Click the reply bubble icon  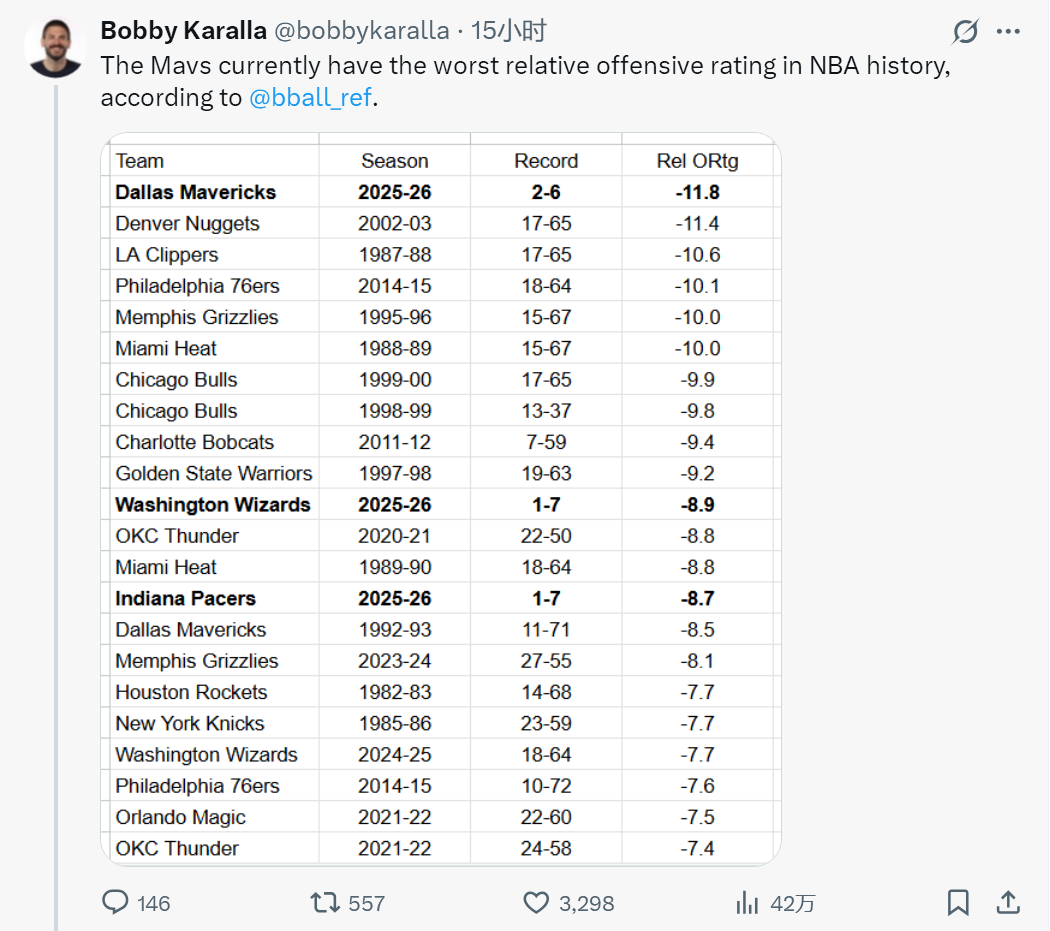pos(113,903)
